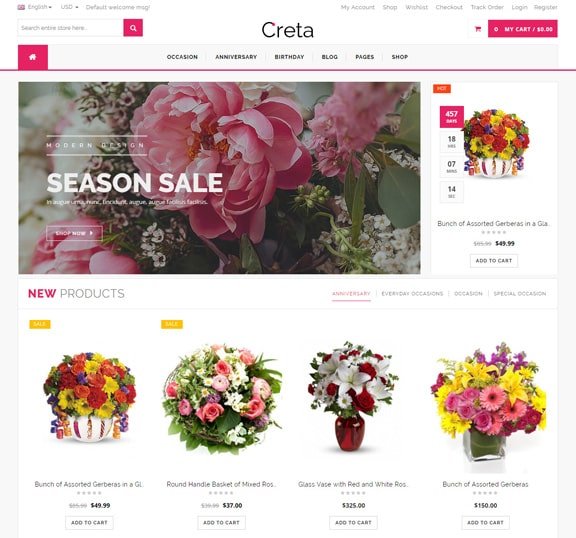Rate the Glass Vase product stars
This screenshot has width=576, height=538.
[x=353, y=493]
